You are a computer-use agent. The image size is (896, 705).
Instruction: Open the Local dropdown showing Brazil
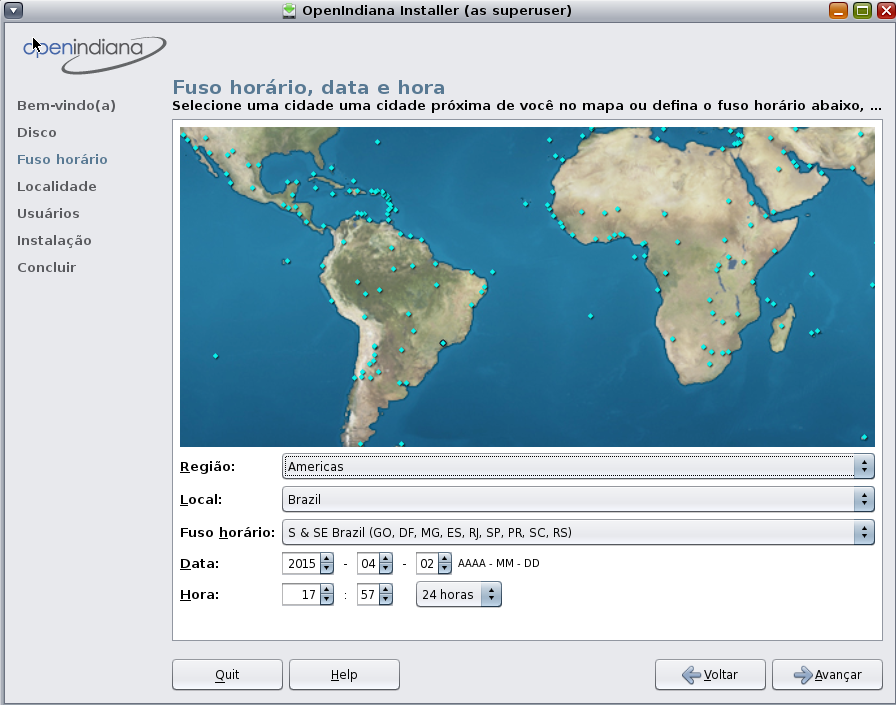[x=578, y=499]
